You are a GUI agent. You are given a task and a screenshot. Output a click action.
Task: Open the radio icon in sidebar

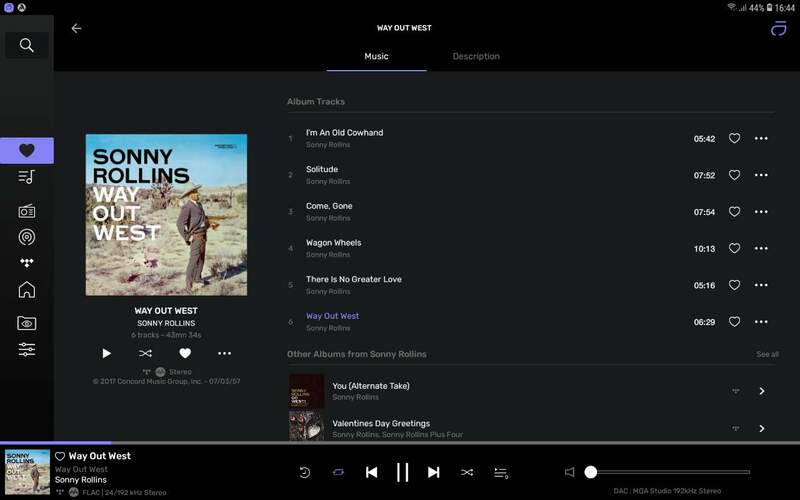pyautogui.click(x=27, y=211)
